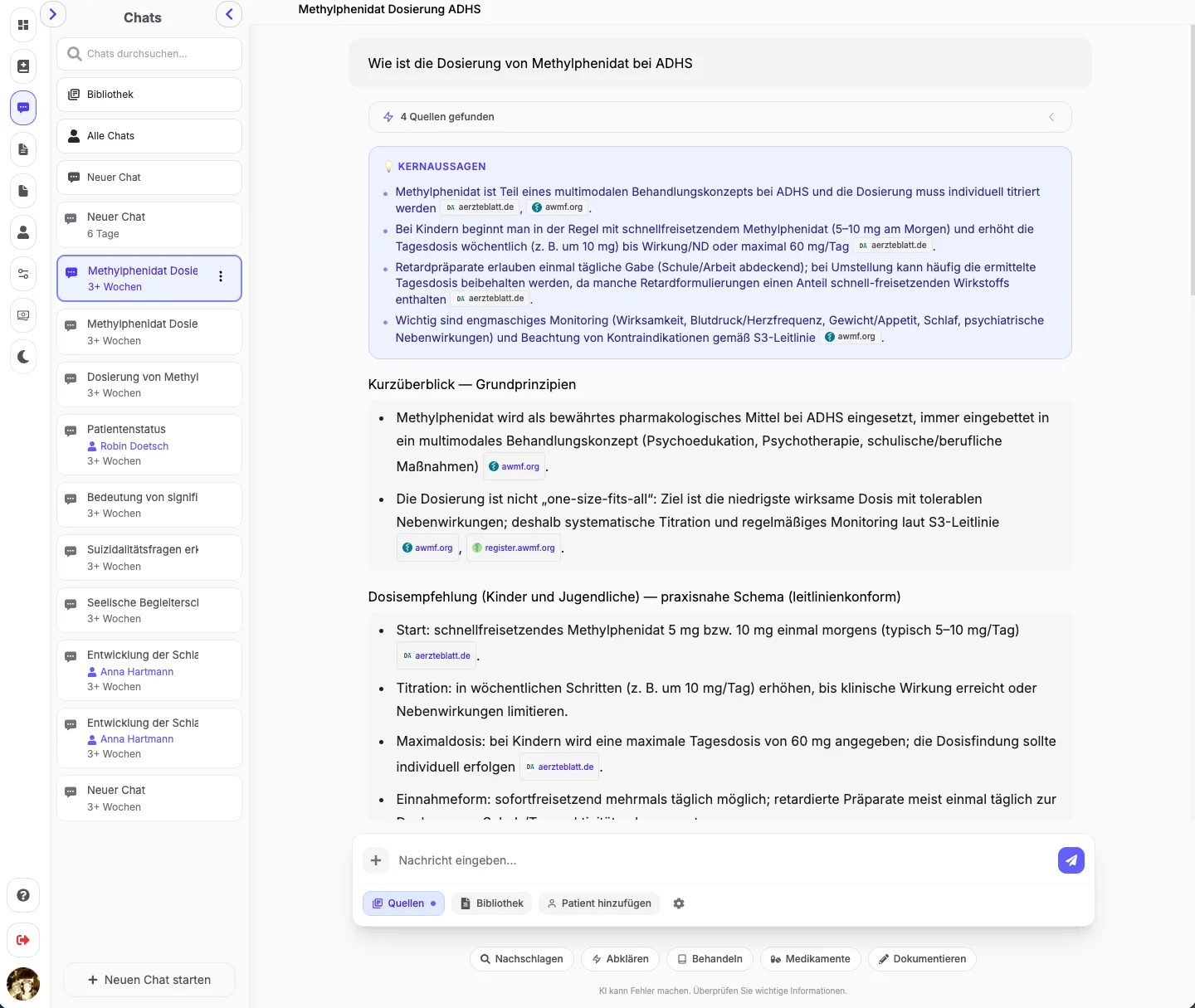This screenshot has height=1008, width=1195.
Task: Open awmf.org chip after 'Maßnahmen)'
Action: tap(515, 466)
